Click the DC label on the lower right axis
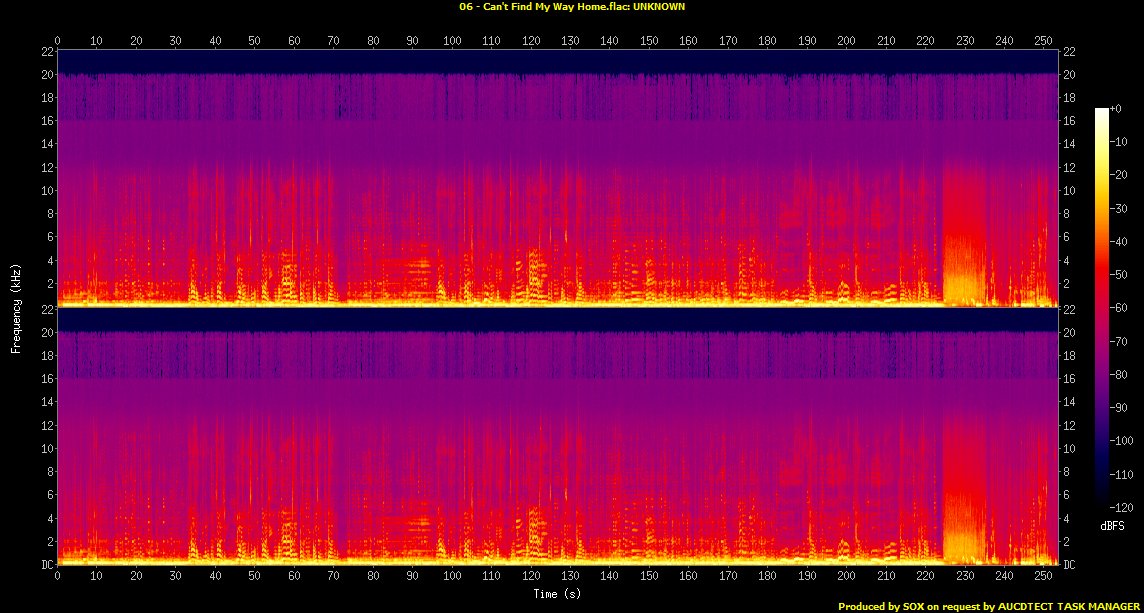This screenshot has height=613, width=1144. pyautogui.click(x=1071, y=565)
